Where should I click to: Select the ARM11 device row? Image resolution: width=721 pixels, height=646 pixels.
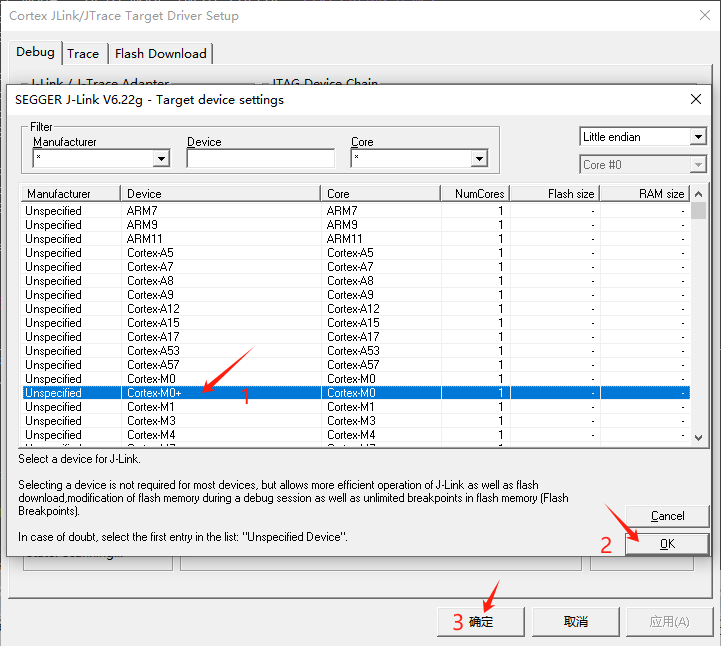355,239
